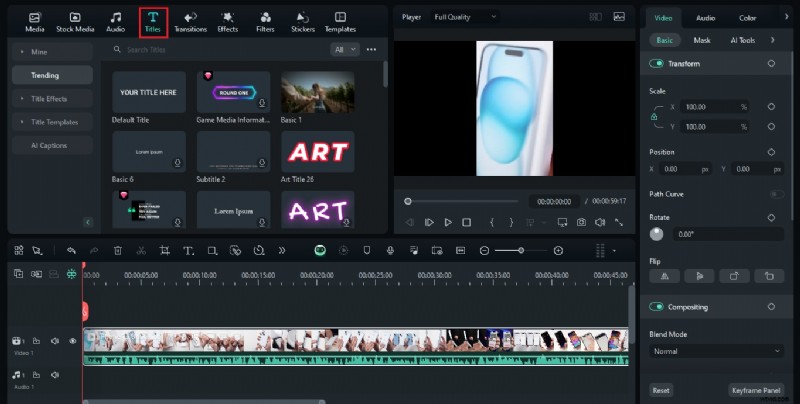Image resolution: width=800 pixels, height=404 pixels.
Task: Expand the Title Effects category
Action: [x=52, y=98]
